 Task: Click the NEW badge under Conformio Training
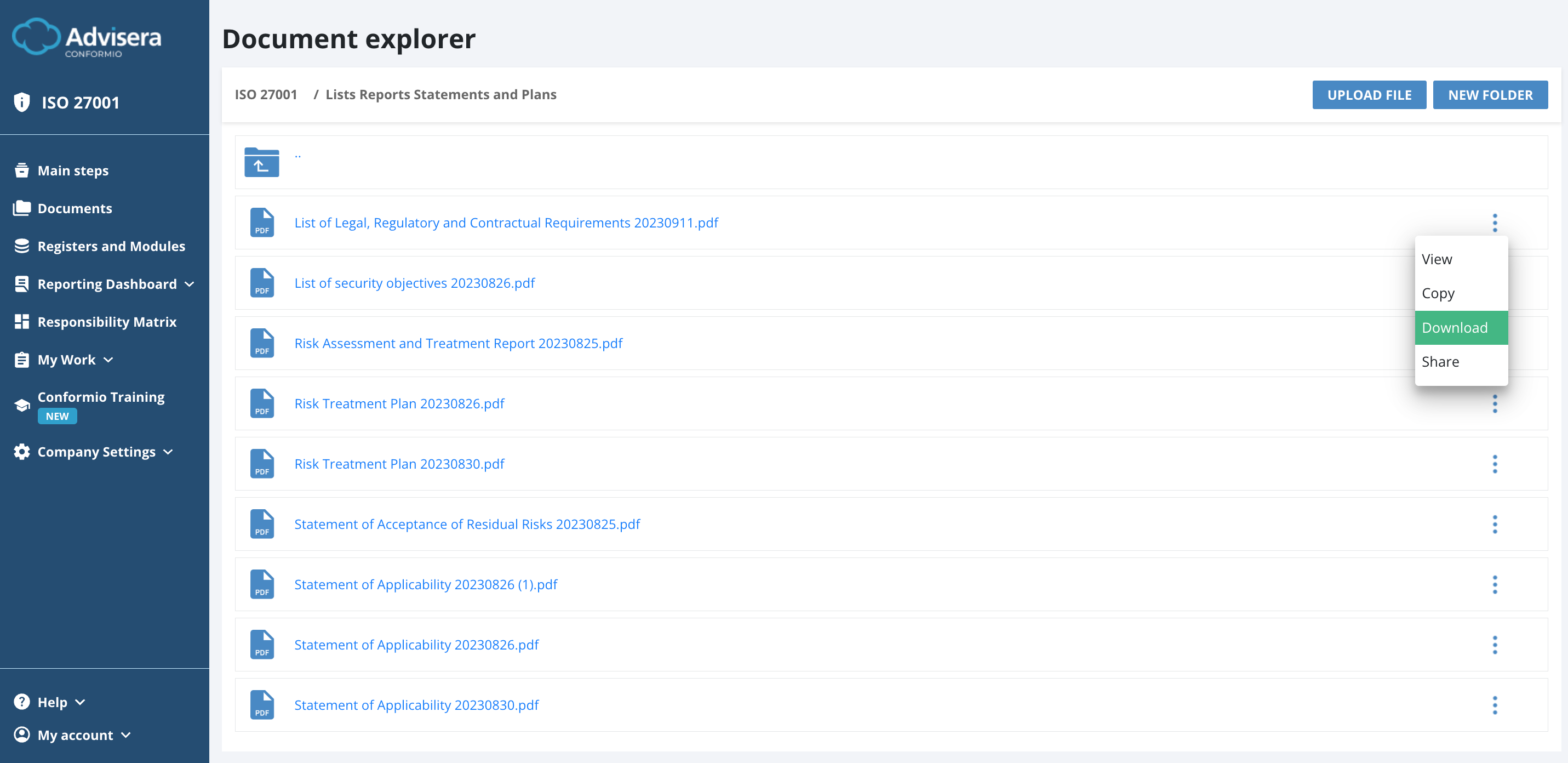coord(56,416)
